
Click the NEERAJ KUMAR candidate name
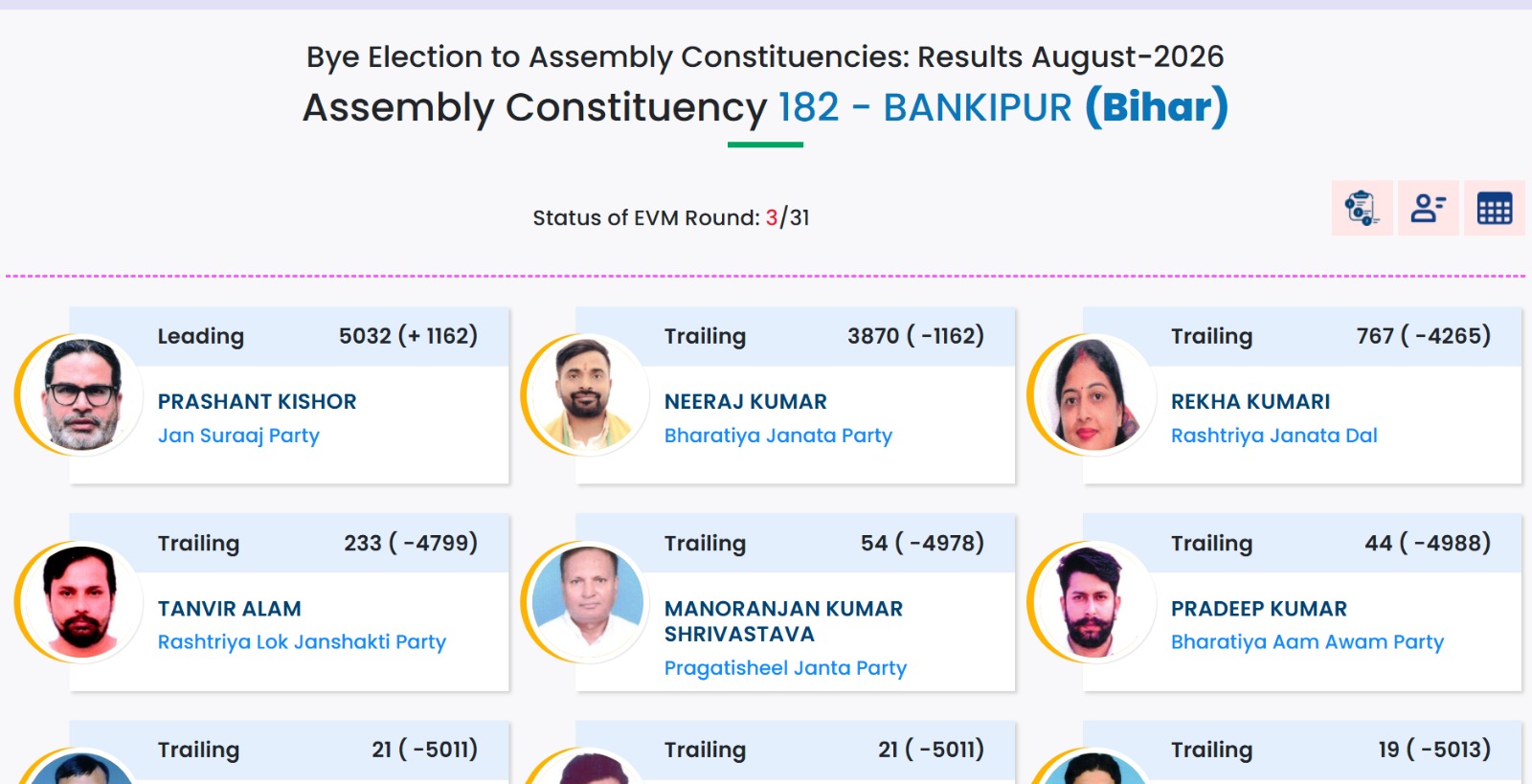(746, 401)
